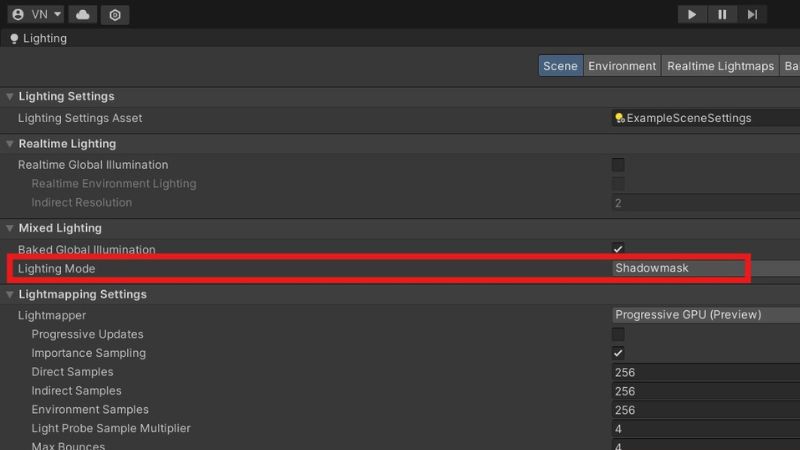Click the Indirect Resolution value field
The width and height of the screenshot is (800, 450).
point(706,203)
